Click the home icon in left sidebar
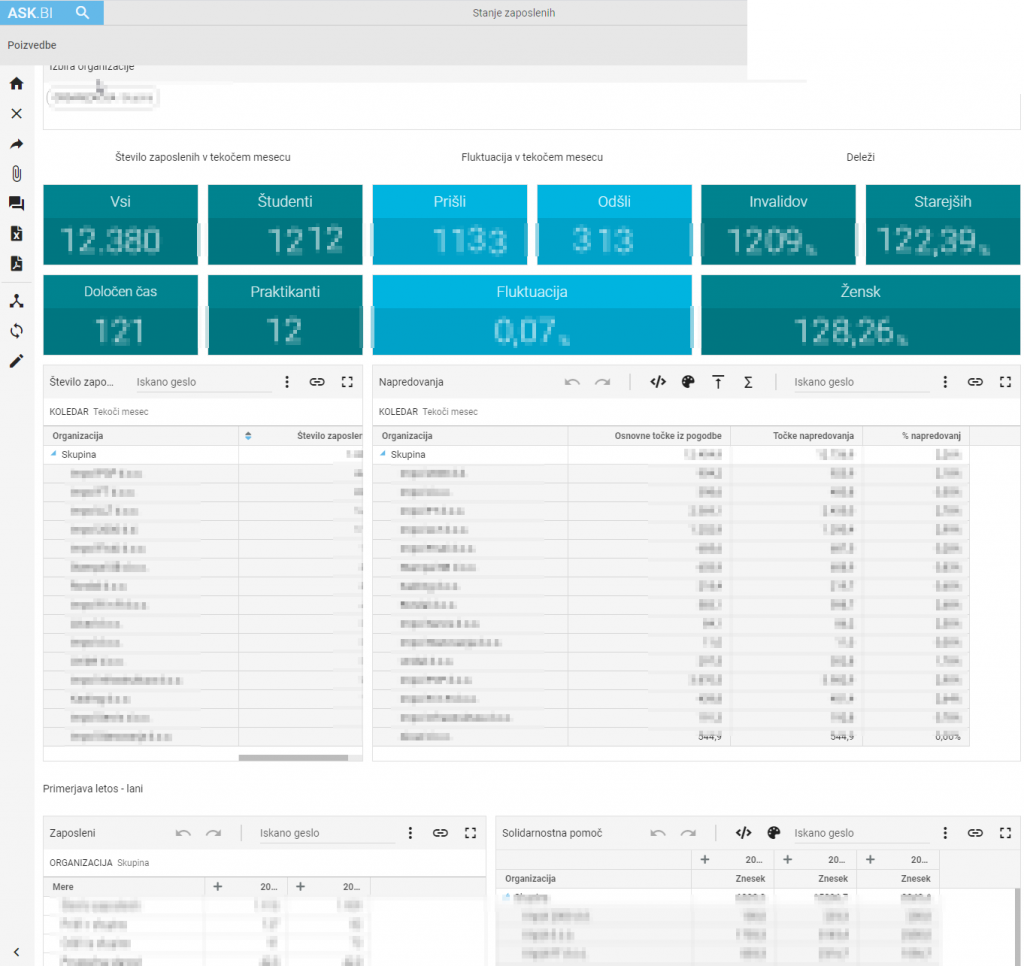The height and width of the screenshot is (966, 1024). 16,84
